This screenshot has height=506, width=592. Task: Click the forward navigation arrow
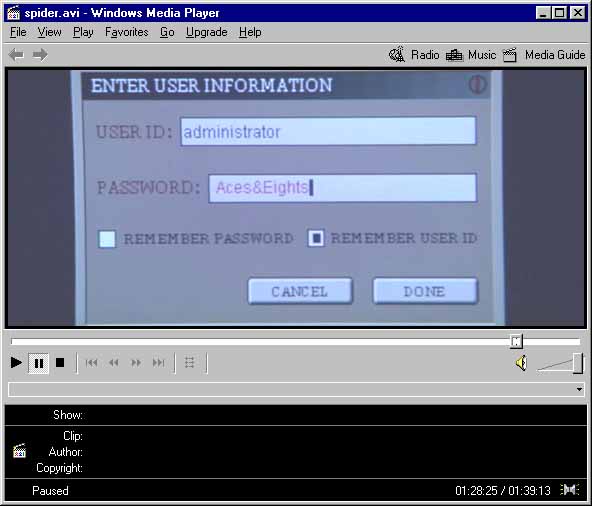coord(40,55)
